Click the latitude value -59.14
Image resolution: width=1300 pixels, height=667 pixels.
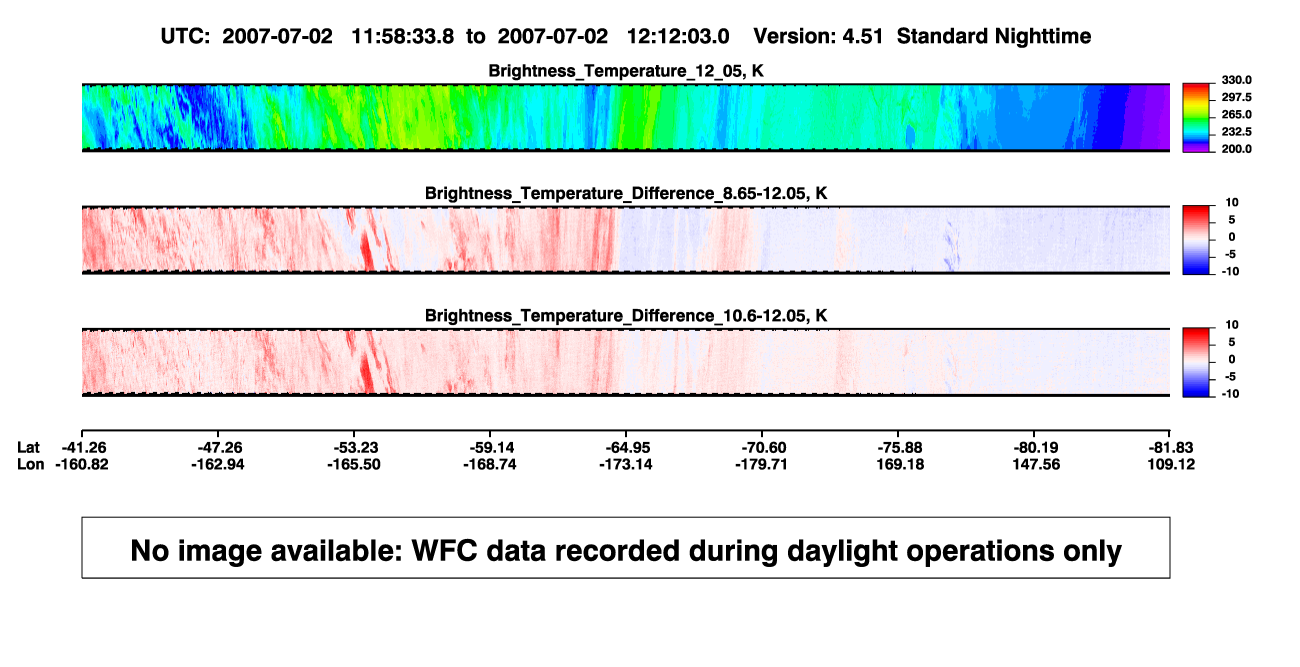493,447
